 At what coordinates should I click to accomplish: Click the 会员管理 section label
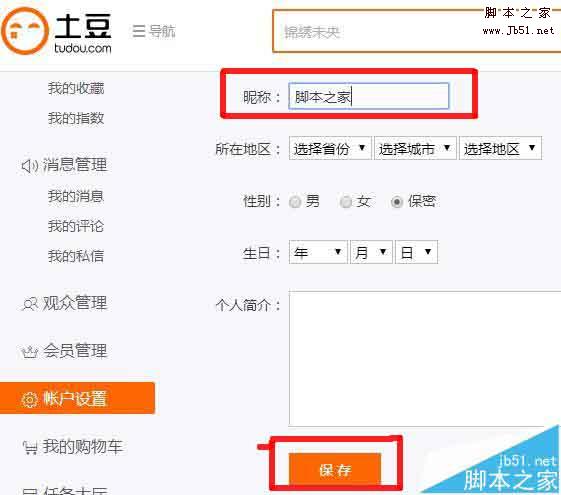point(75,351)
